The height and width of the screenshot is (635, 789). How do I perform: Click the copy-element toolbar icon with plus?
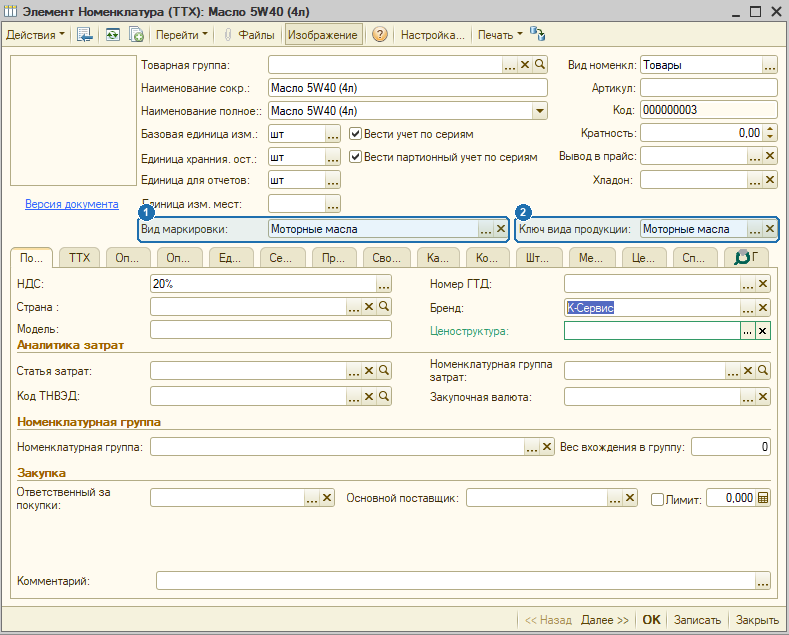point(136,35)
